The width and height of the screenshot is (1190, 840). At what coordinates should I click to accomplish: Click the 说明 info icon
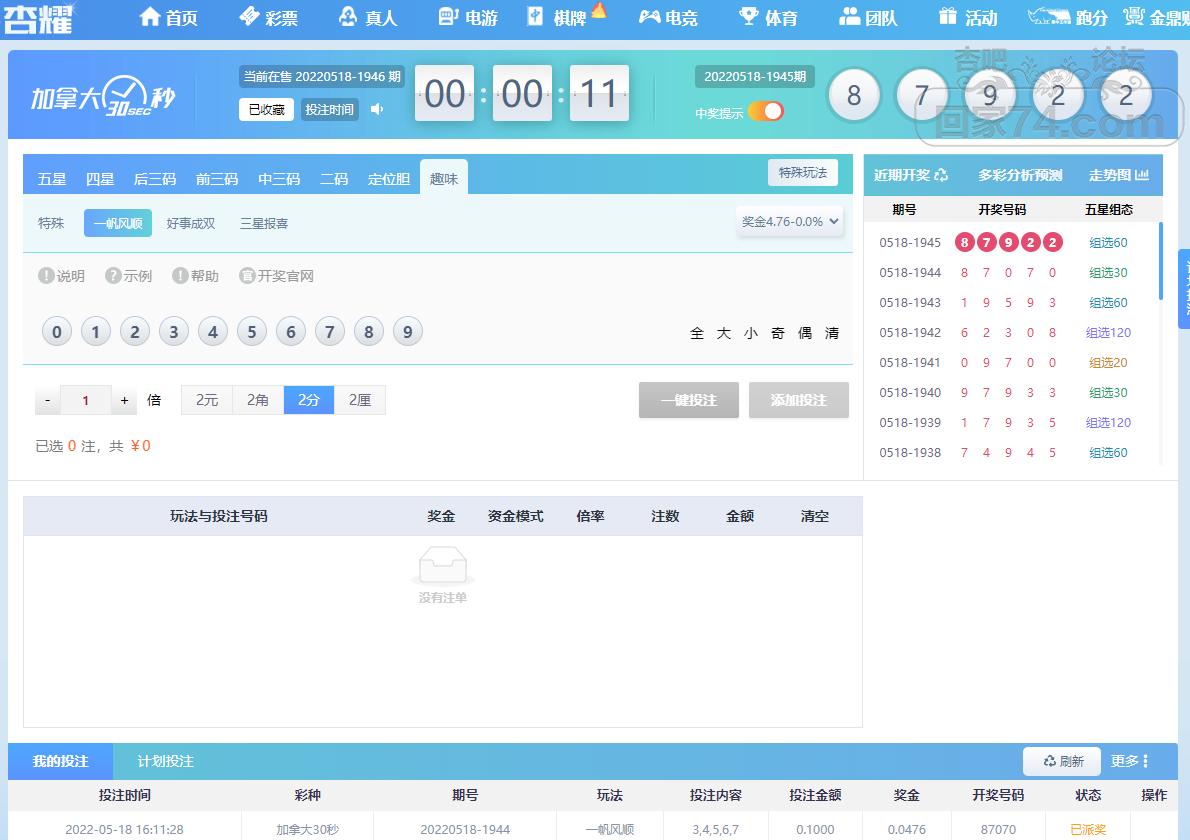click(x=46, y=276)
